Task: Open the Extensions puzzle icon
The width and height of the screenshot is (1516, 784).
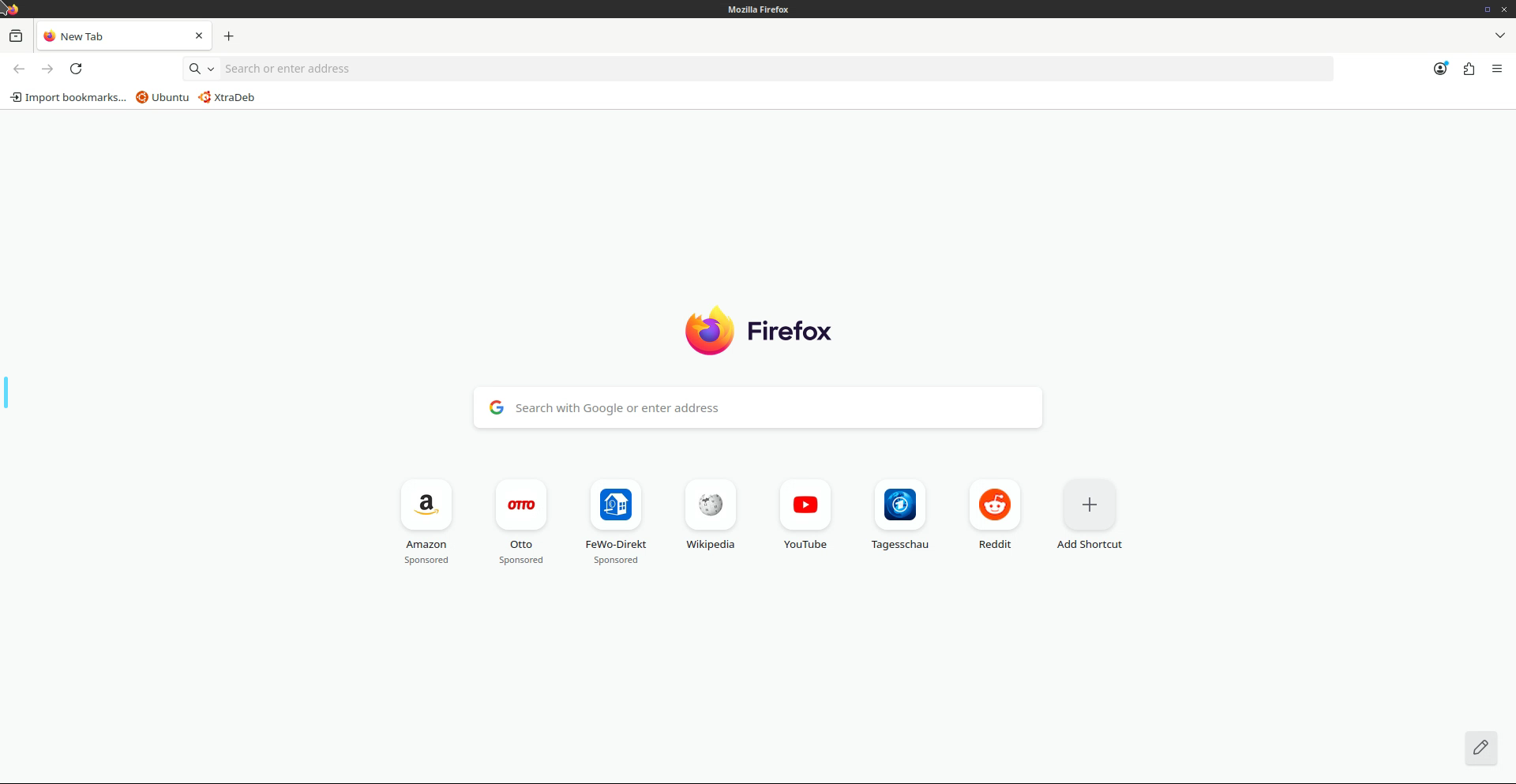Action: (1469, 69)
